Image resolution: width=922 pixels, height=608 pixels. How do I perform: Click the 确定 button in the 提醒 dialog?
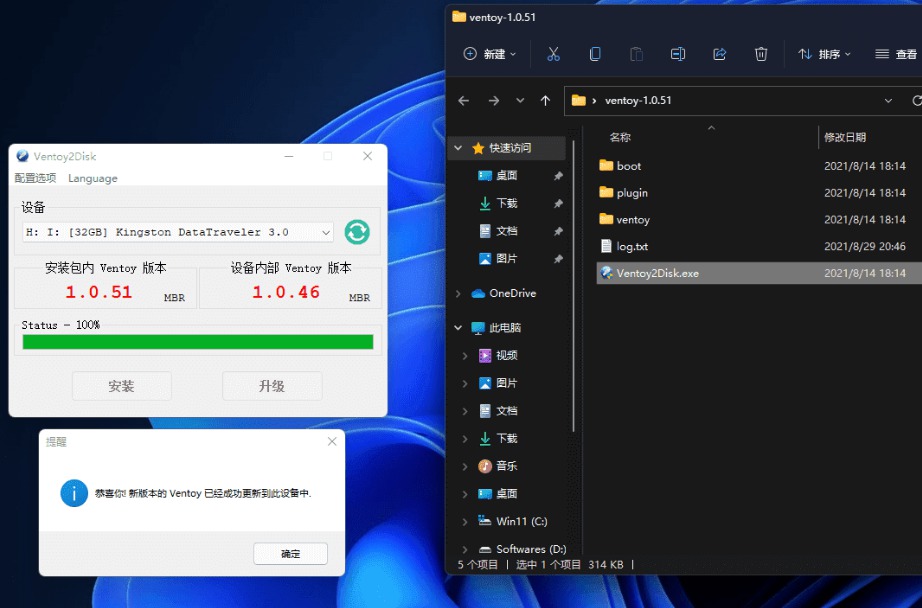click(x=290, y=554)
